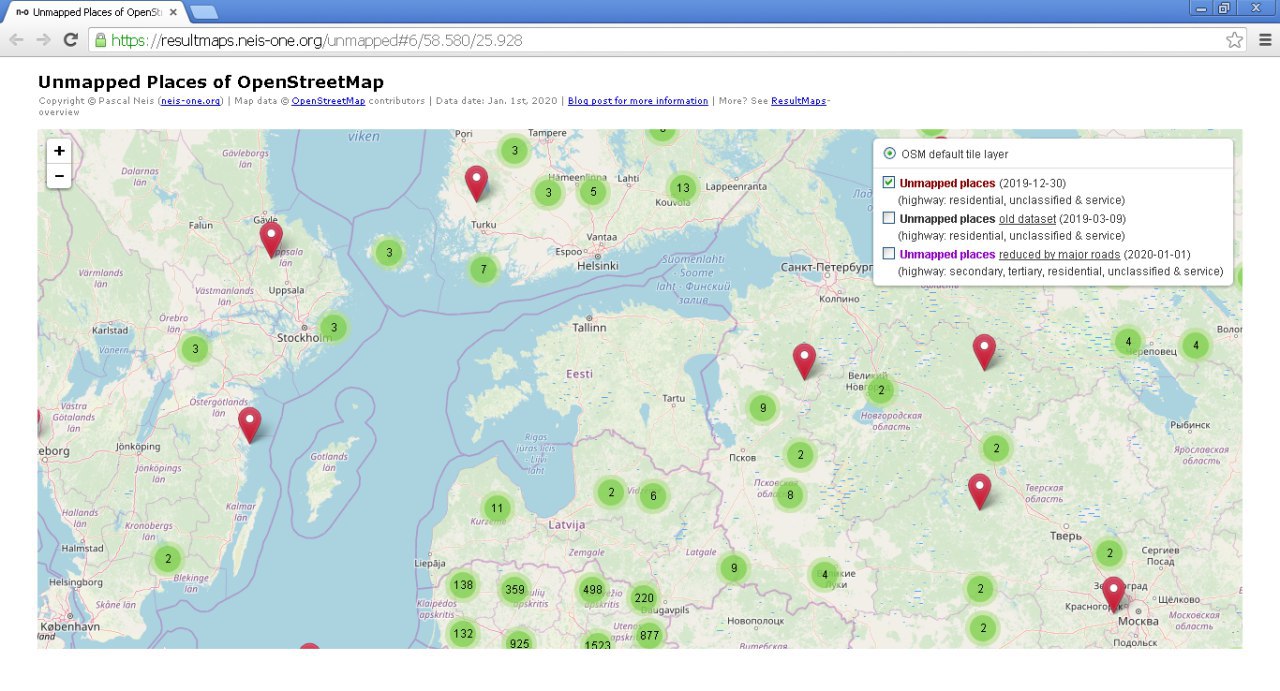Open cluster 877 near Utena

pos(649,635)
